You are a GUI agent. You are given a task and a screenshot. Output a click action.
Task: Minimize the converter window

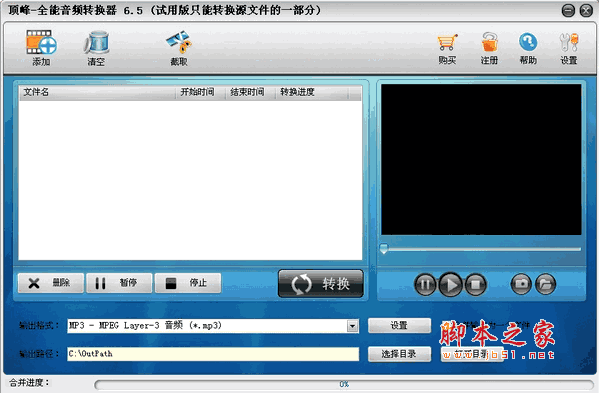(x=568, y=10)
